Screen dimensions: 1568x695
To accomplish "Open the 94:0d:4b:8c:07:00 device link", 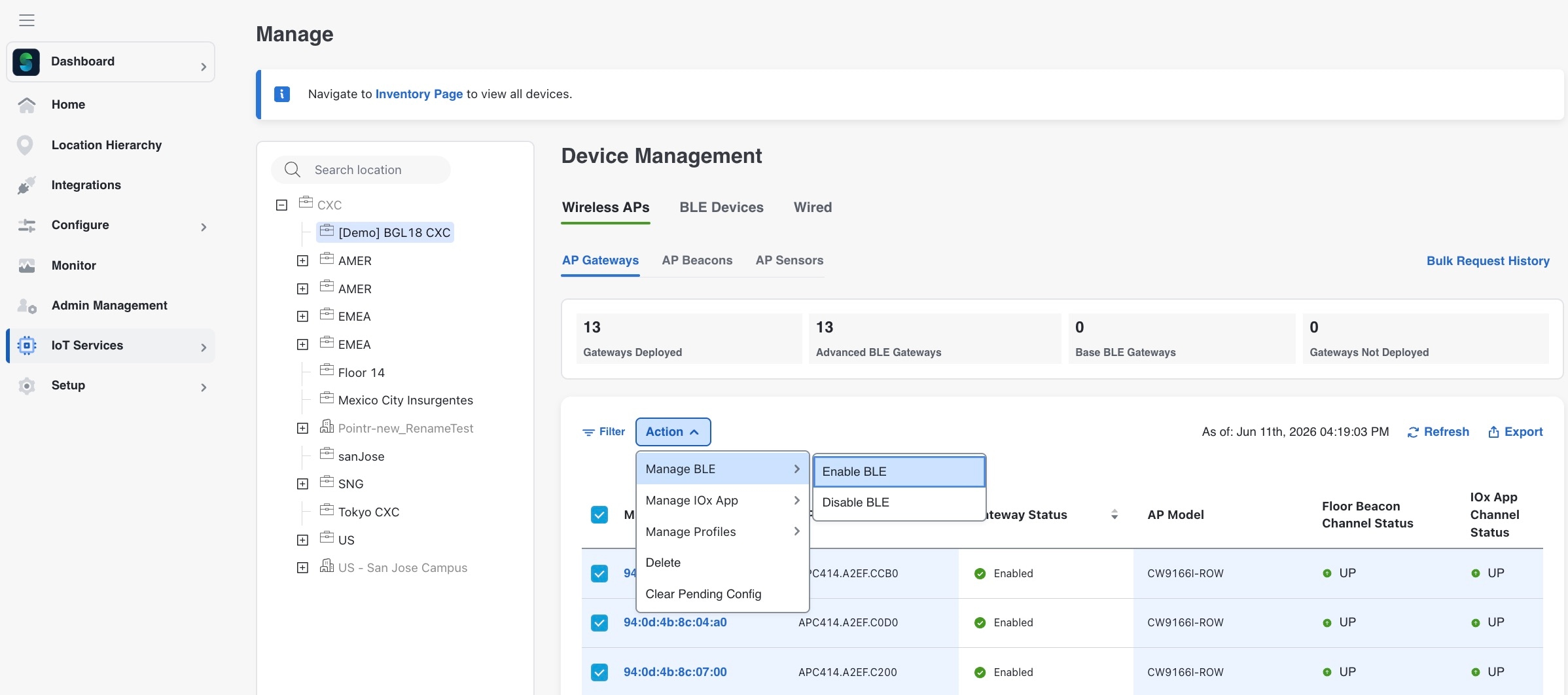I will (x=675, y=672).
